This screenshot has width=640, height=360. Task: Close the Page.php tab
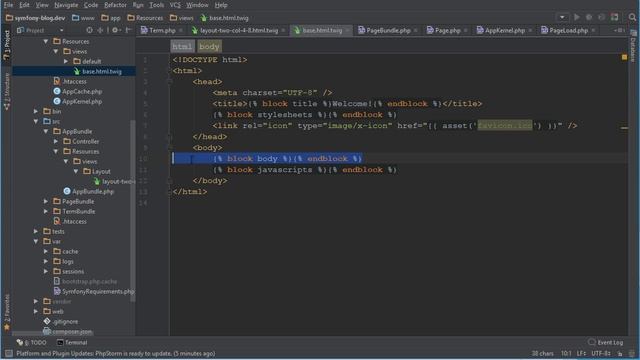[x=466, y=30]
